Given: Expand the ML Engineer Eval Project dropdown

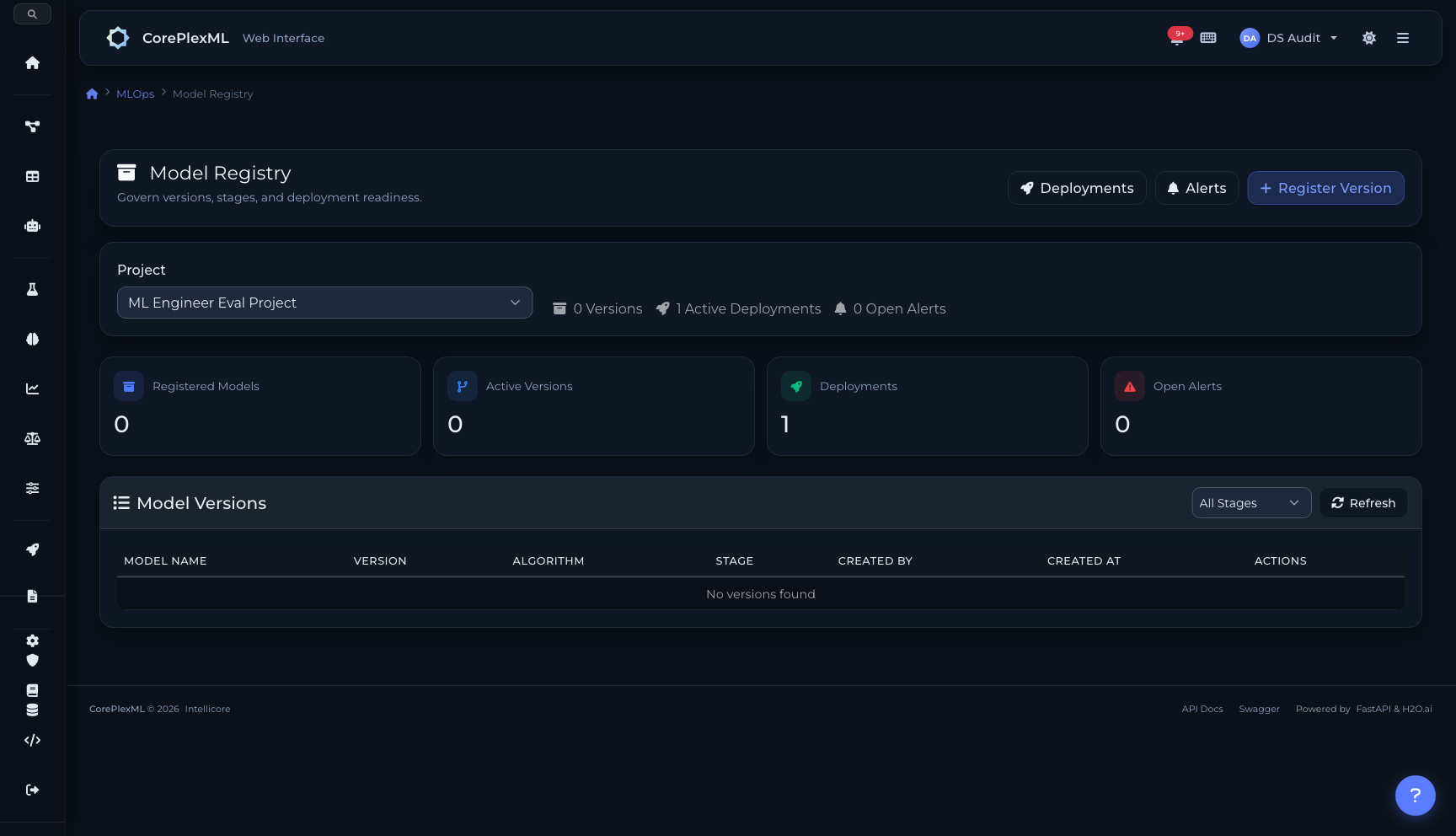Looking at the screenshot, I should tap(324, 303).
